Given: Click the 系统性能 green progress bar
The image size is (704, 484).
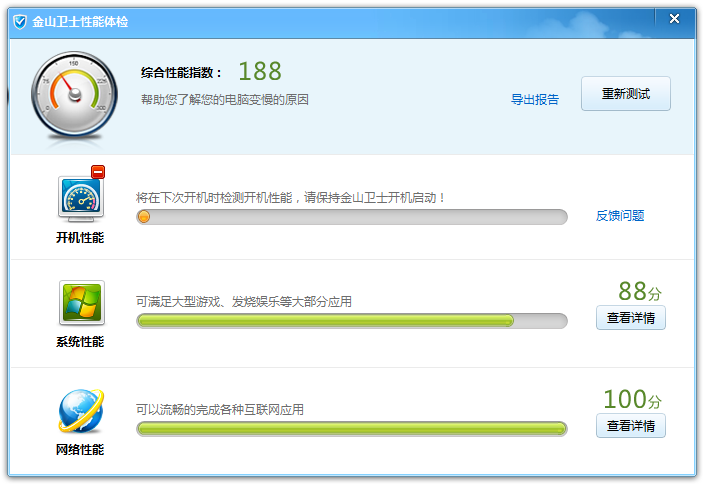Looking at the screenshot, I should [x=352, y=321].
